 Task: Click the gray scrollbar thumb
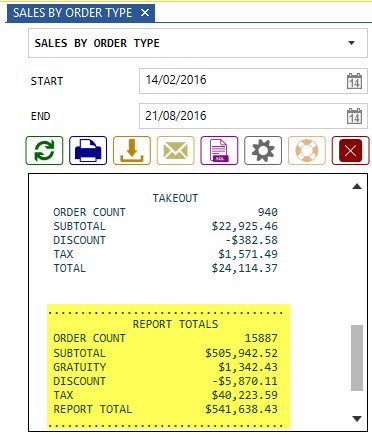(357, 358)
